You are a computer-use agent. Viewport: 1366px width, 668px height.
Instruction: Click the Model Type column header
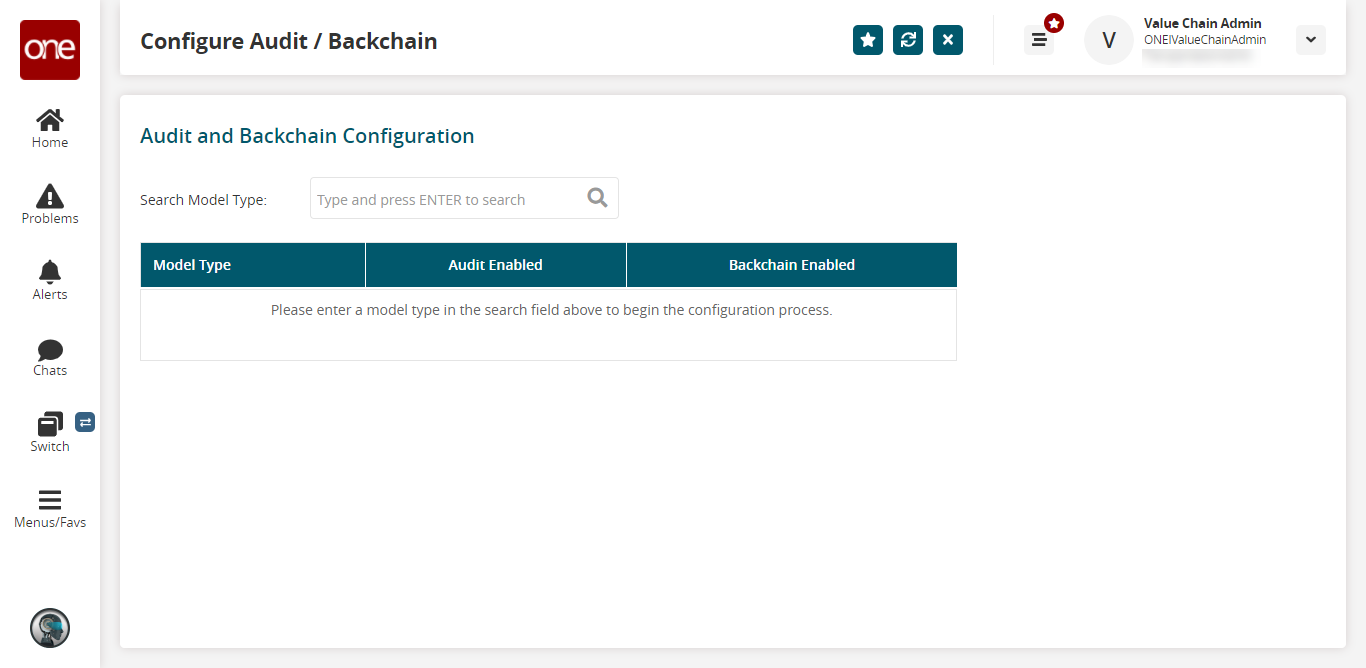click(252, 265)
